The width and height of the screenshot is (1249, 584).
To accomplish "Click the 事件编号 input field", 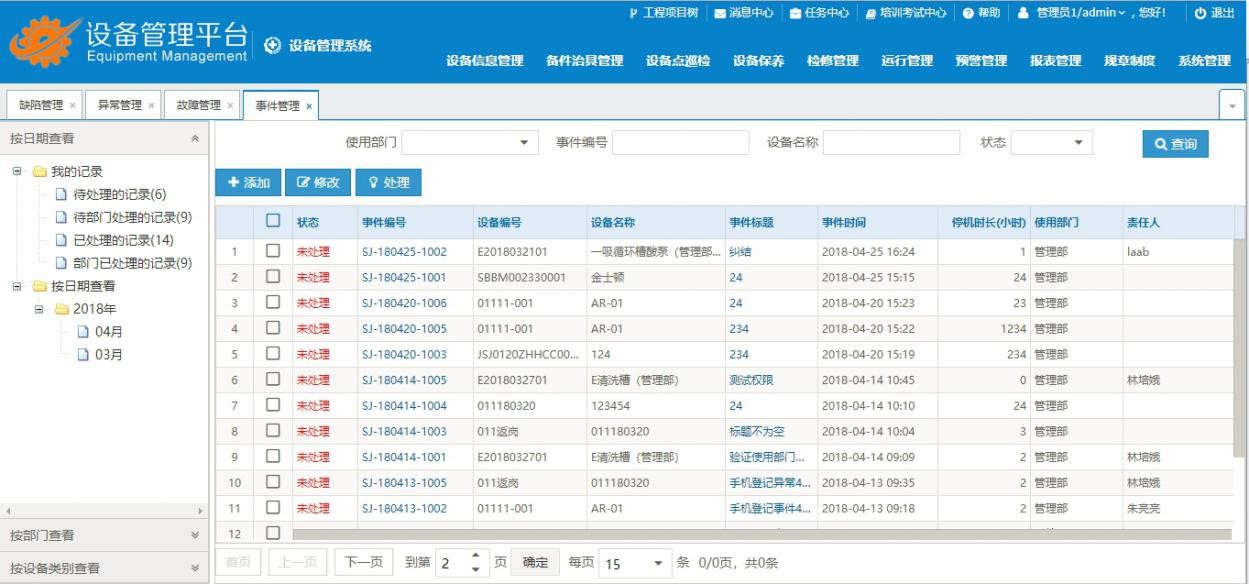I will [680, 144].
